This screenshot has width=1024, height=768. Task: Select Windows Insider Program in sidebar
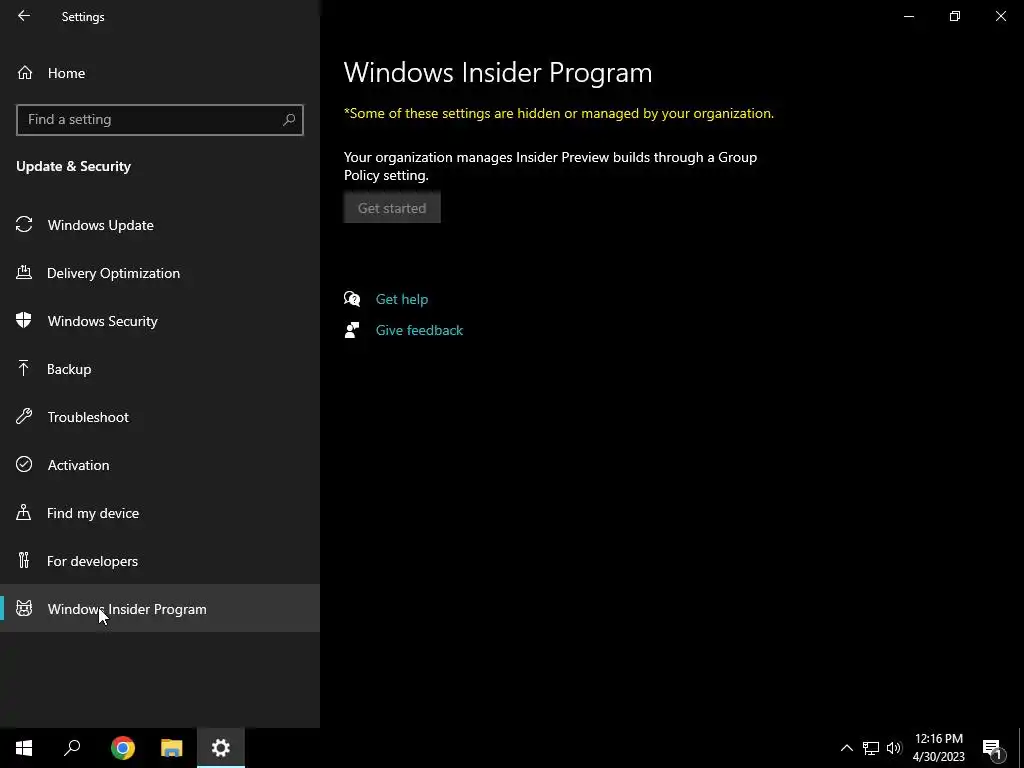coord(160,609)
